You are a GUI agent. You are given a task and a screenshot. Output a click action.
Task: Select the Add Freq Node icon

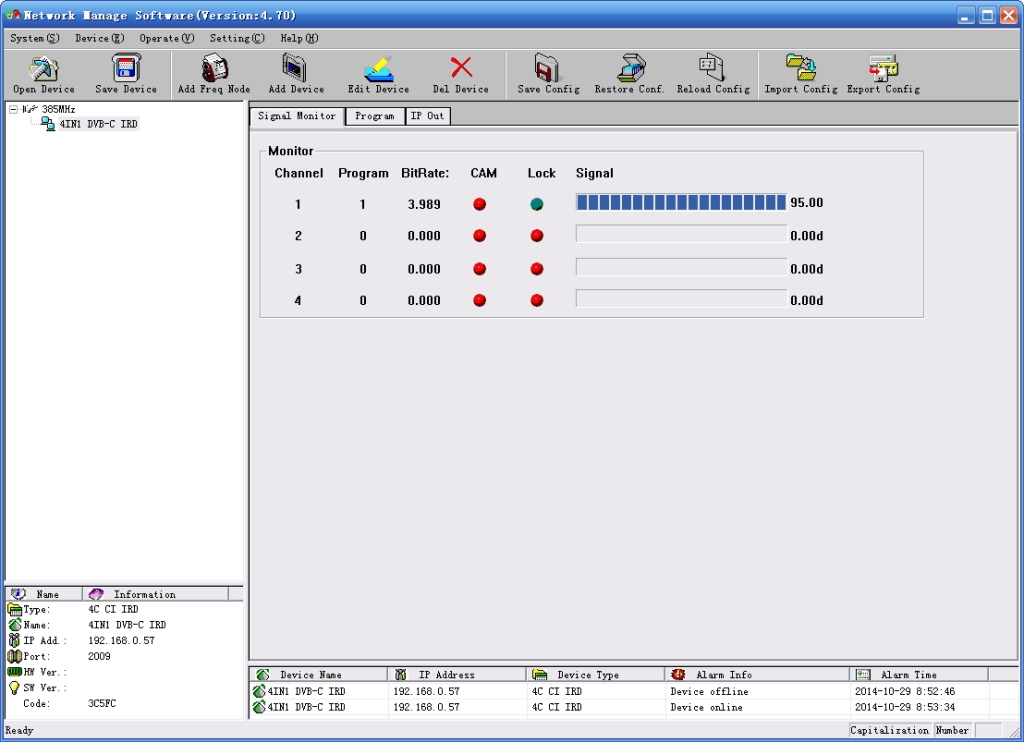tap(213, 70)
